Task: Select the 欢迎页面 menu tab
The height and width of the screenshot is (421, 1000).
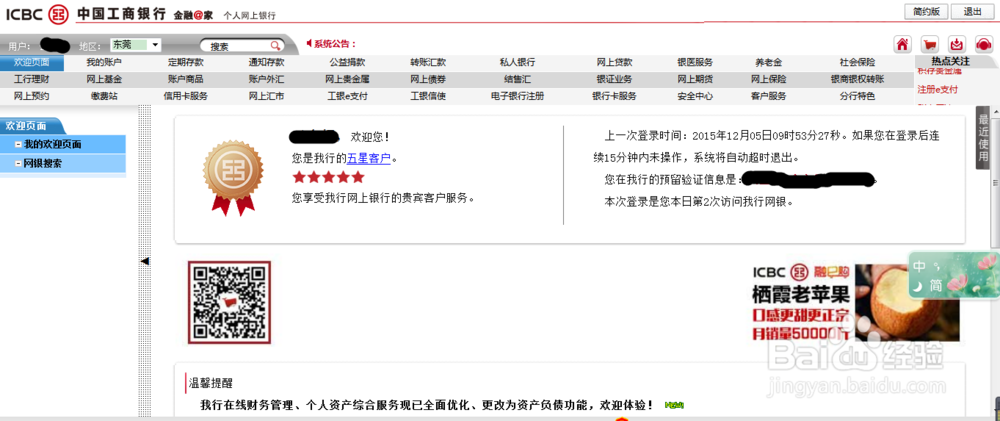Action: pos(32,63)
